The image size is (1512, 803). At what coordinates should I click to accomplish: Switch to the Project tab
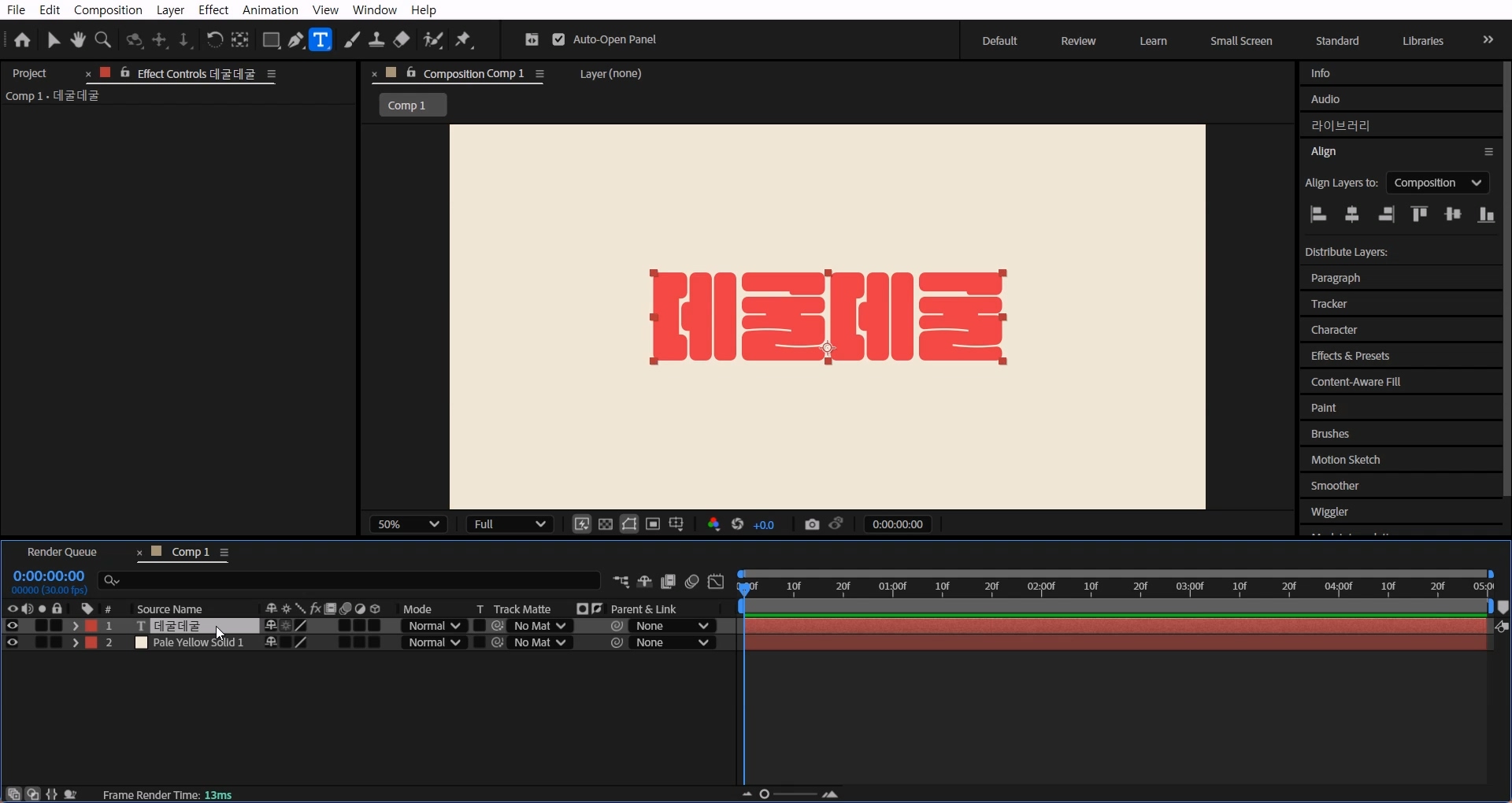click(30, 73)
